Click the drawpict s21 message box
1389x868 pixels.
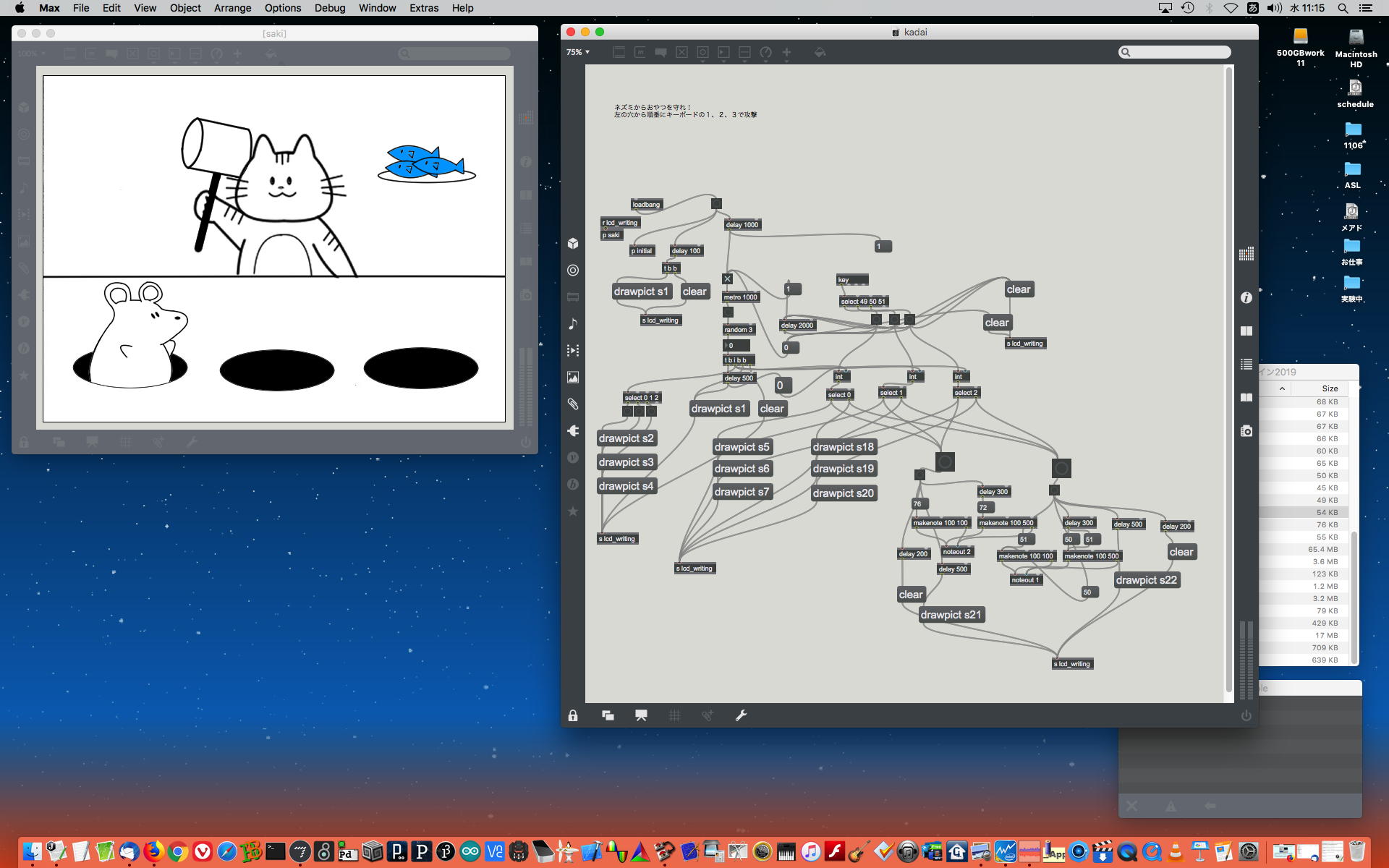pos(951,615)
